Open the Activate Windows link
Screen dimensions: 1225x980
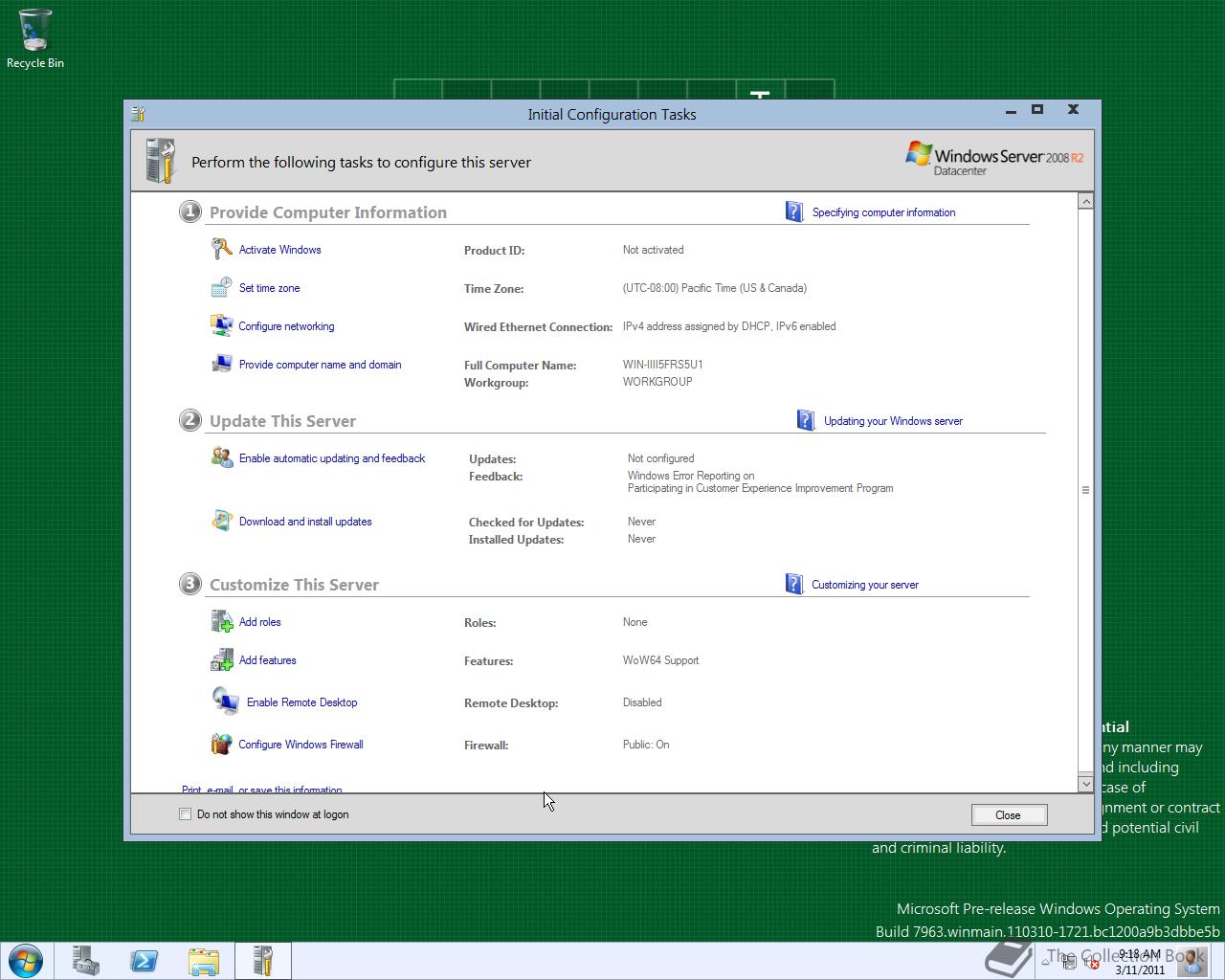(x=279, y=250)
